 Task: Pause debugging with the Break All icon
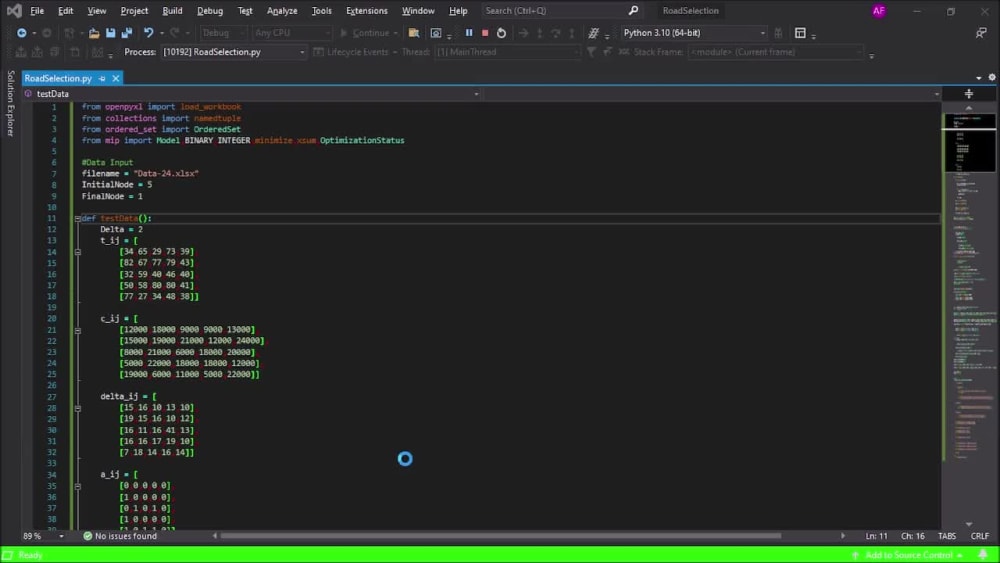[x=469, y=33]
